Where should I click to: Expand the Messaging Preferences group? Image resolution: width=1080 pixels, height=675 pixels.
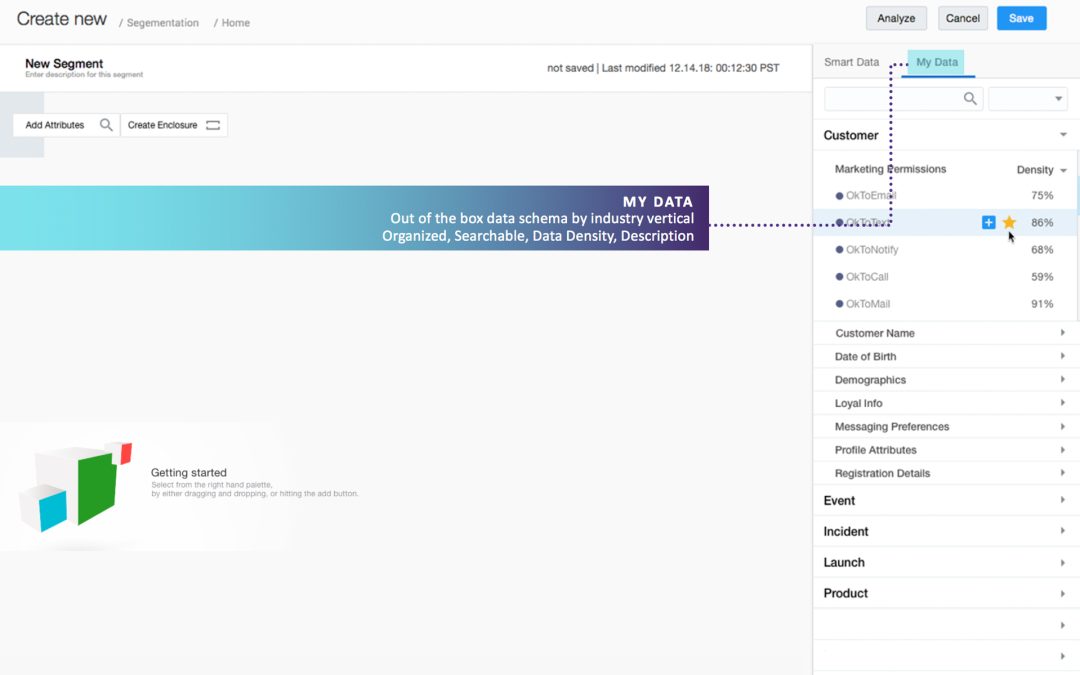pos(944,426)
